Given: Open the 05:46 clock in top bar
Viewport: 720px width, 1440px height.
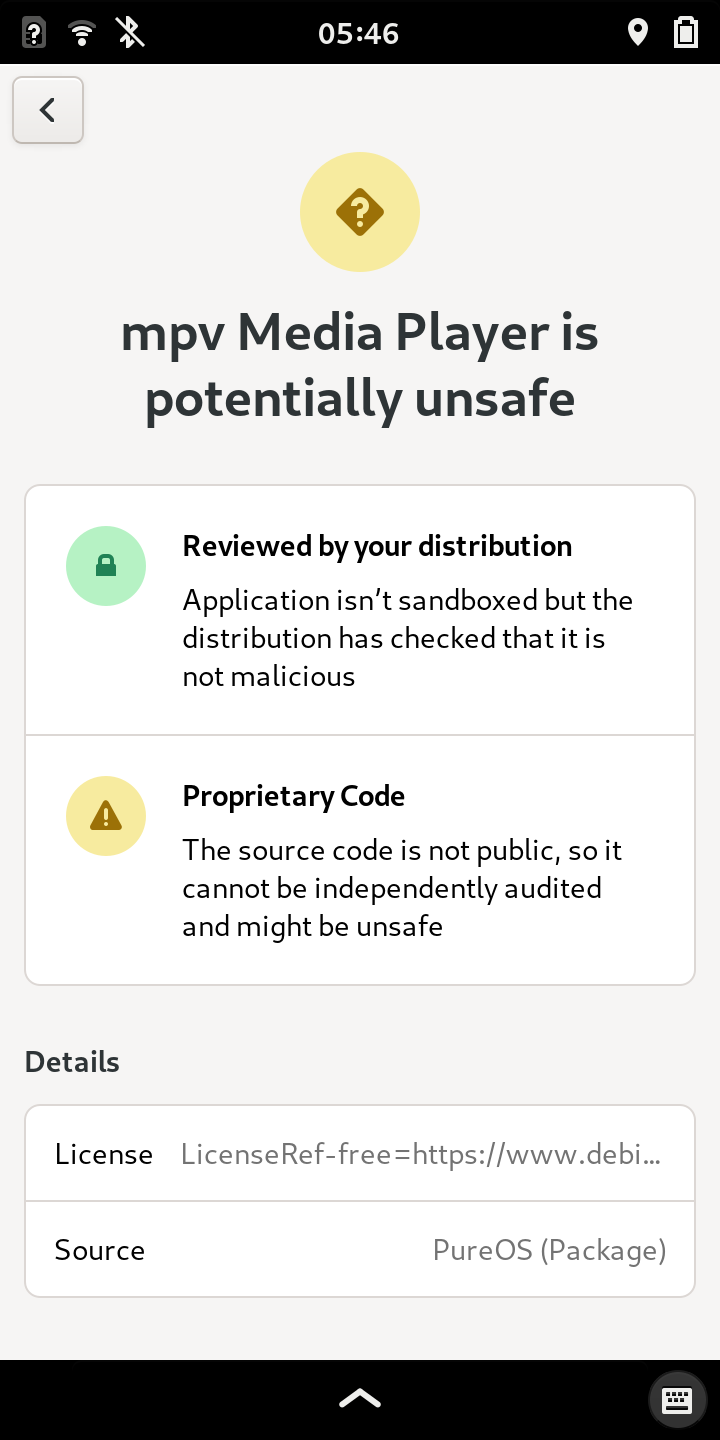Looking at the screenshot, I should pos(359,33).
